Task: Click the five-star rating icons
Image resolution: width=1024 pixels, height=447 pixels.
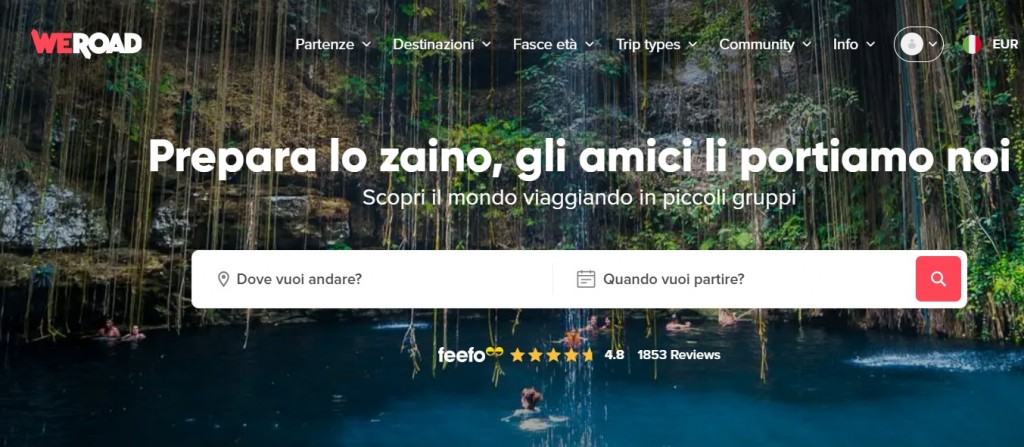Action: pyautogui.click(x=552, y=355)
